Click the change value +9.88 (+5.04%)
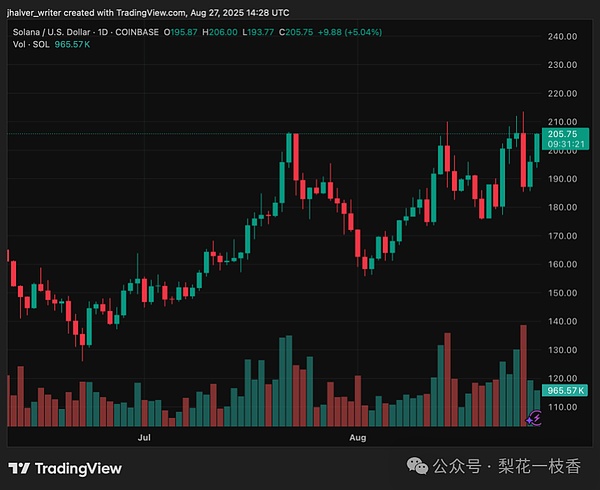 350,32
